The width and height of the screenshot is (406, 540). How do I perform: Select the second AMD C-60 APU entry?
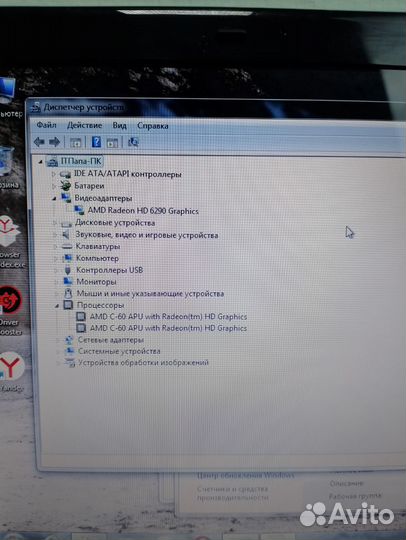(x=168, y=328)
